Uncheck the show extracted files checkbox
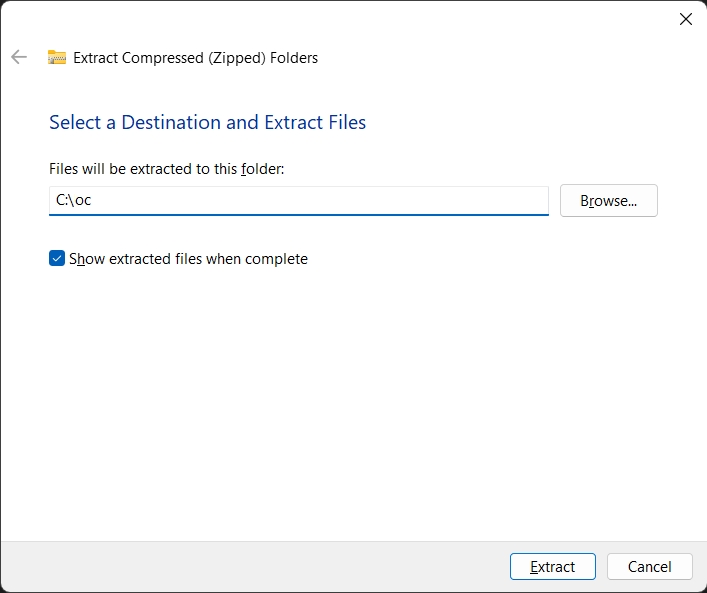The image size is (707, 593). pyautogui.click(x=57, y=259)
